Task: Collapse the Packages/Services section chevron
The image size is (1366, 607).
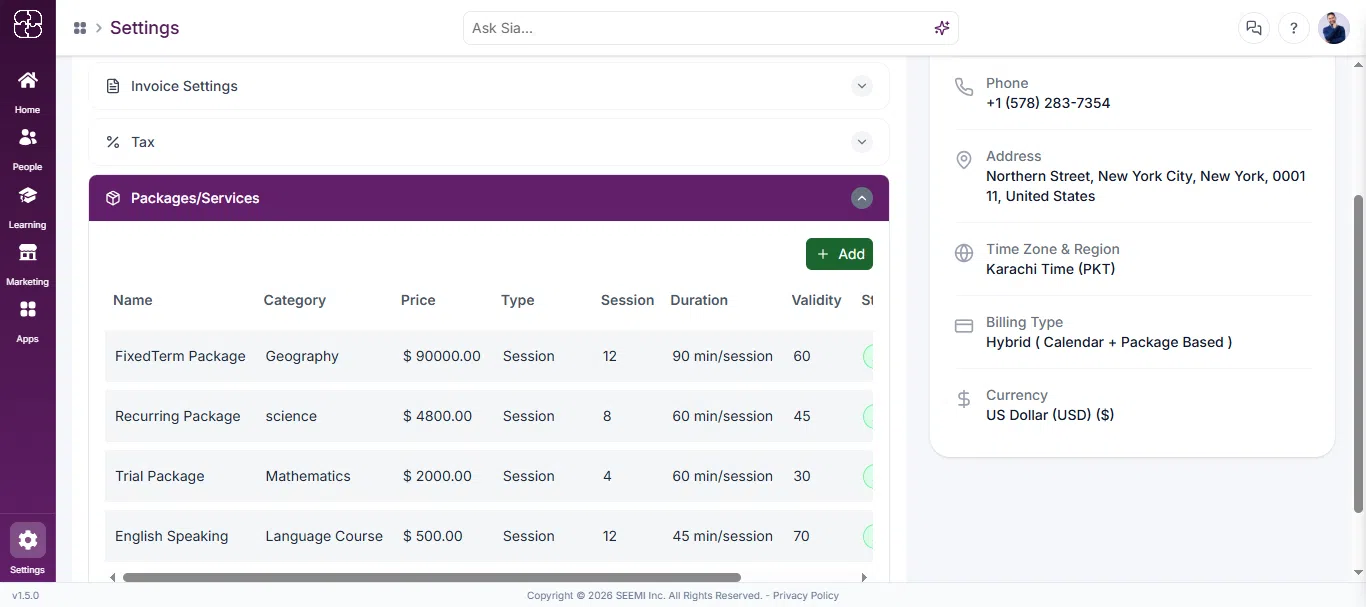Action: point(862,198)
